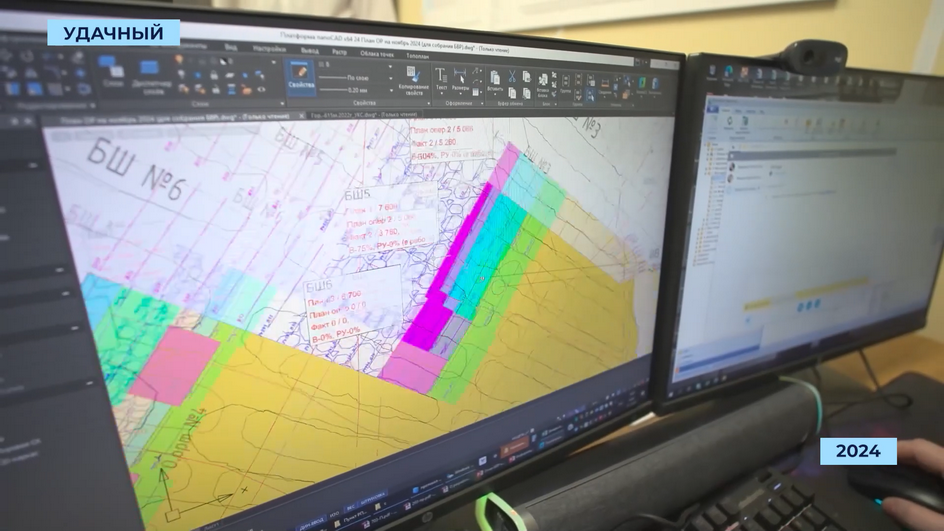The image size is (944, 531).
Task: Switch to the Топоплан ribbon tab
Action: click(x=417, y=55)
